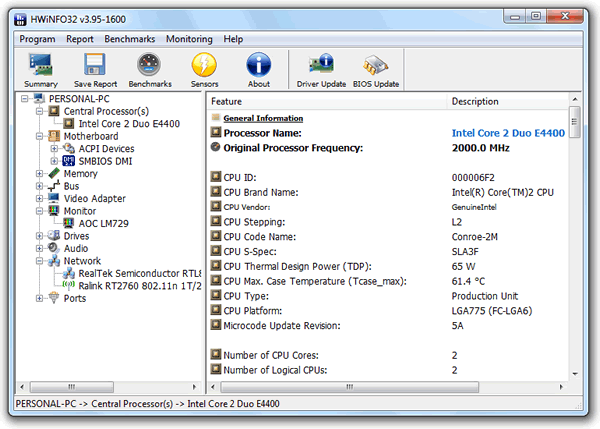Expand the SMBIOS DMI node

coord(54,161)
